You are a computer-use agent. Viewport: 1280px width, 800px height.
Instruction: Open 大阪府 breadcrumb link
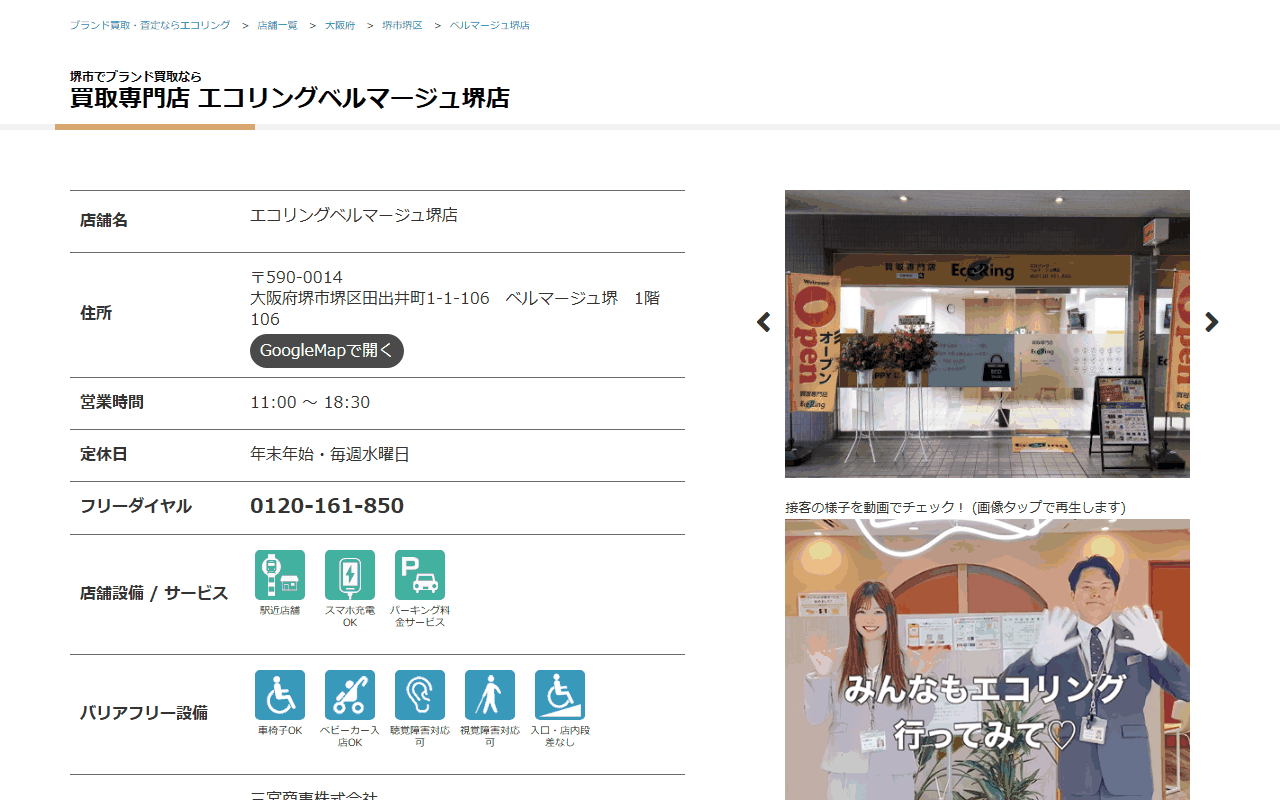340,25
